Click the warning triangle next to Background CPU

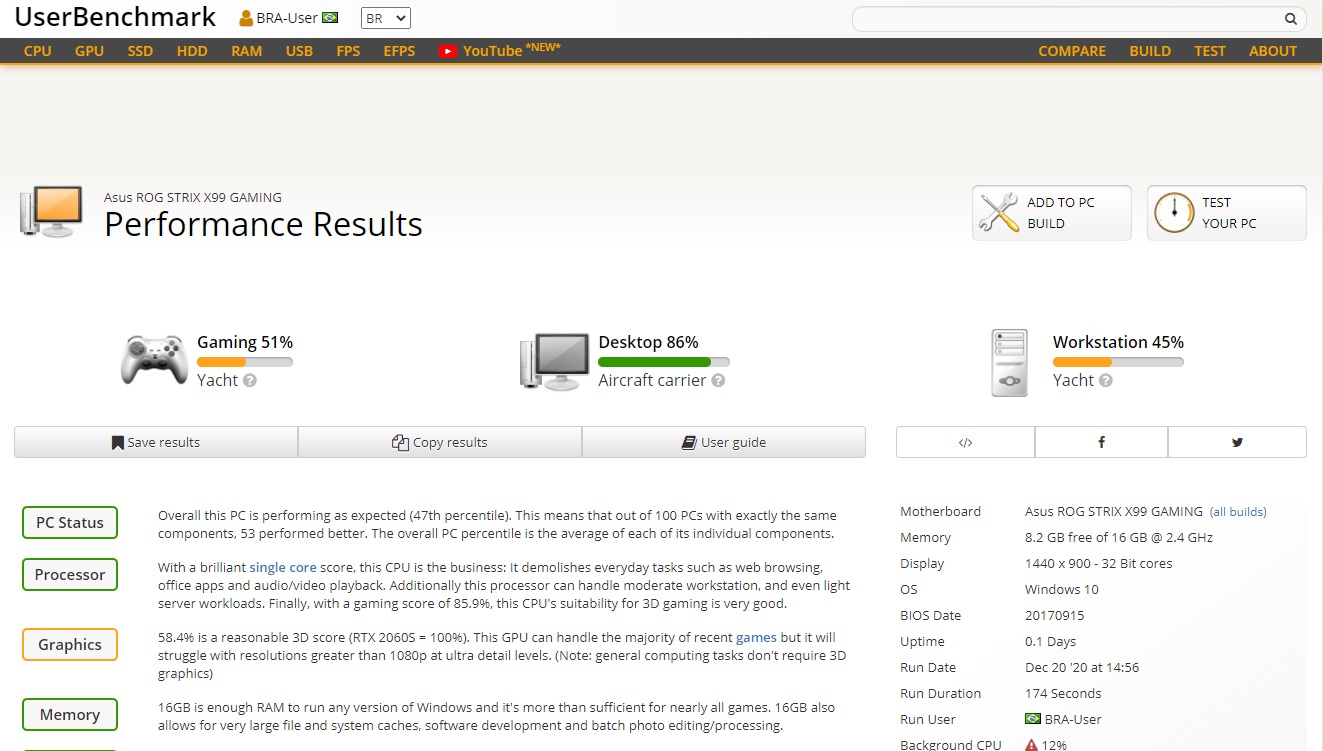tap(1031, 745)
